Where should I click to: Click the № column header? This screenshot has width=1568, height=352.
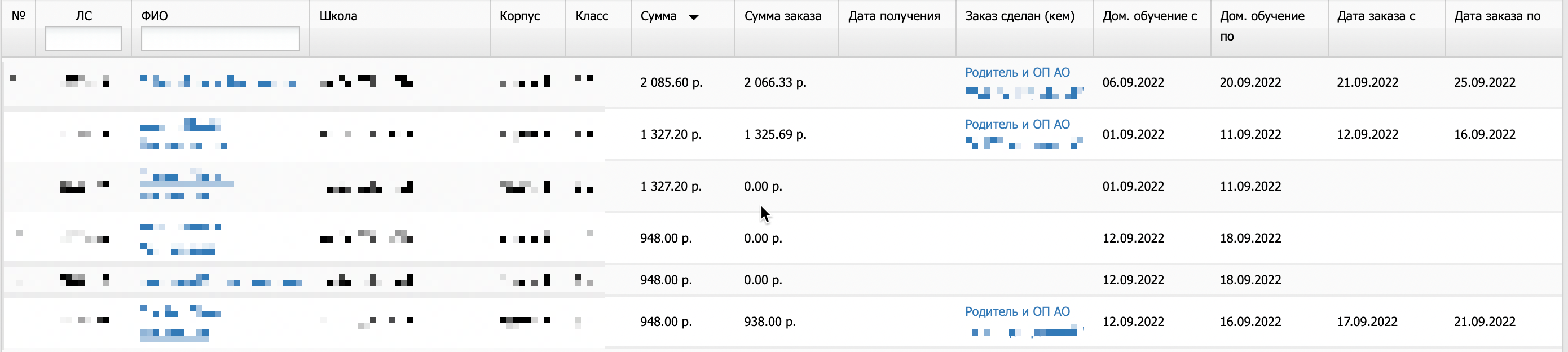pos(19,16)
